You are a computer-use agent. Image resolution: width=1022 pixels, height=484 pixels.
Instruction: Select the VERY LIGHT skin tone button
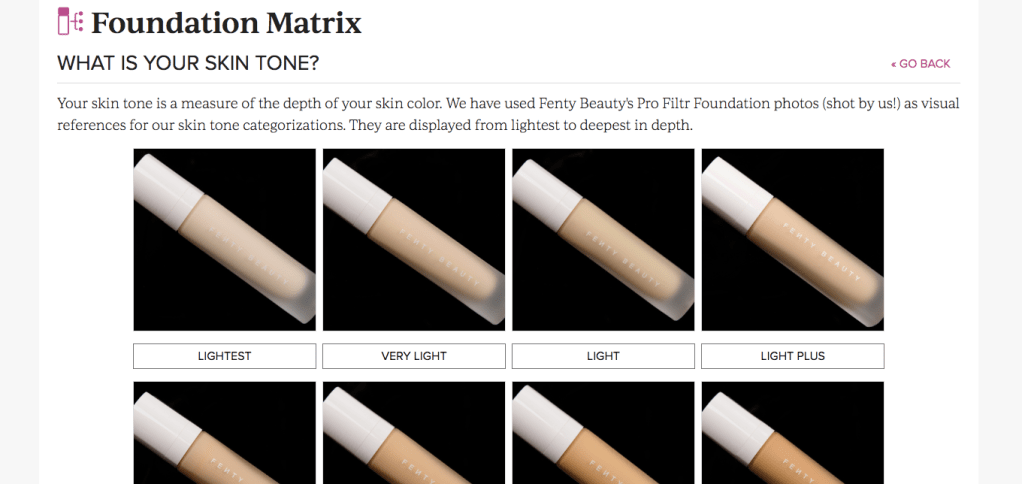click(x=414, y=356)
